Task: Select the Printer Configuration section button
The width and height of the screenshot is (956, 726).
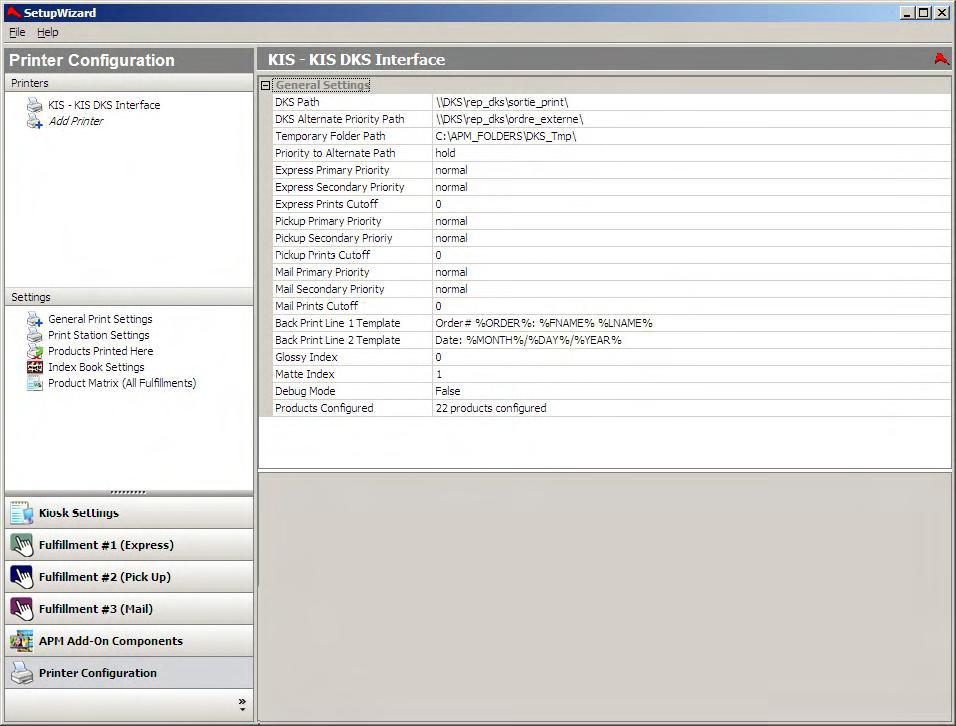Action: pos(129,673)
